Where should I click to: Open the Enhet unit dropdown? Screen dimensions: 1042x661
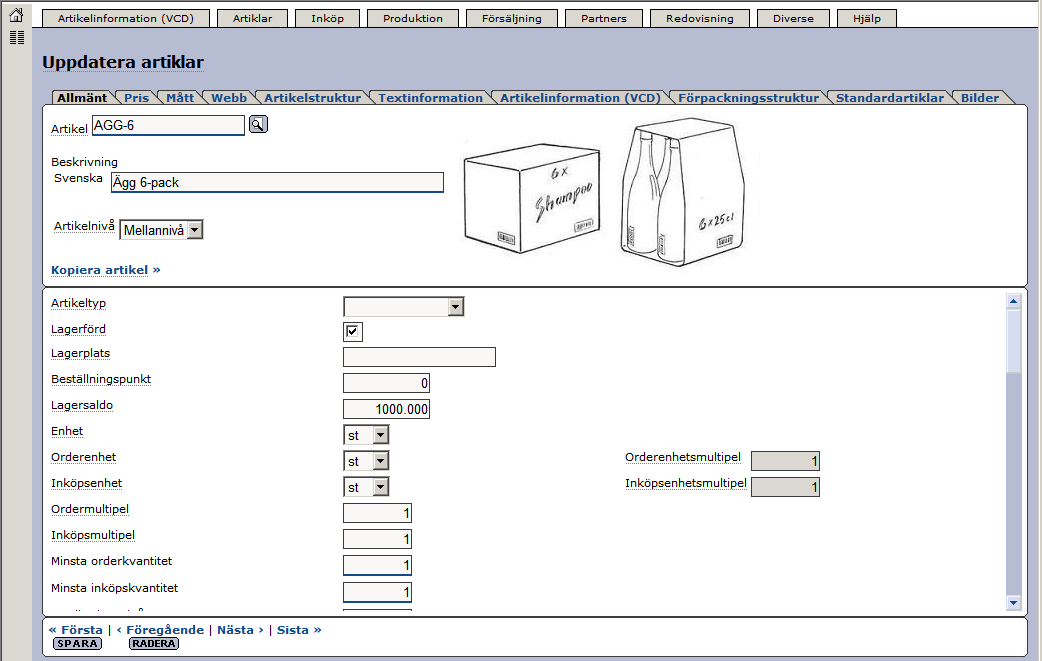point(366,435)
